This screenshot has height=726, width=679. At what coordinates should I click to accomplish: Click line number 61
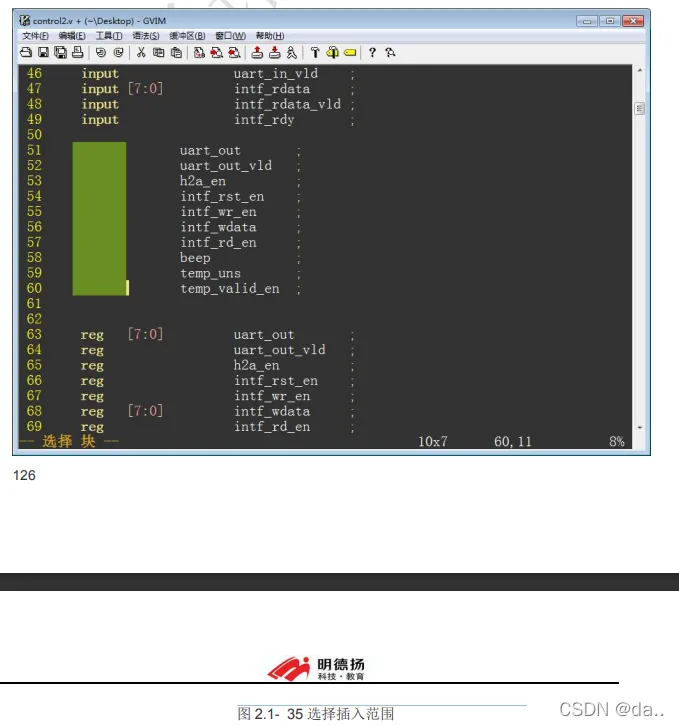(x=34, y=304)
